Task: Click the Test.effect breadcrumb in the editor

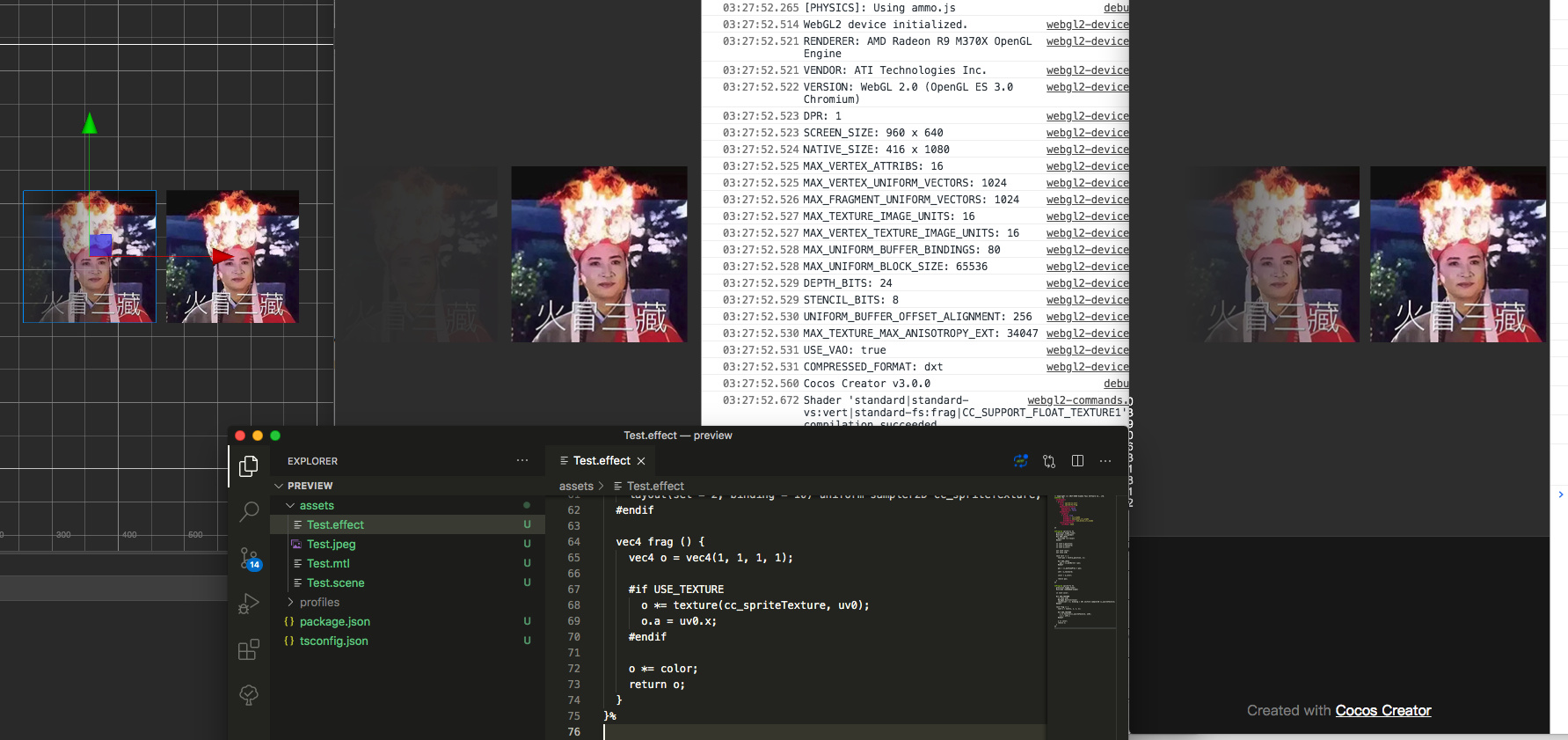Action: pos(655,486)
